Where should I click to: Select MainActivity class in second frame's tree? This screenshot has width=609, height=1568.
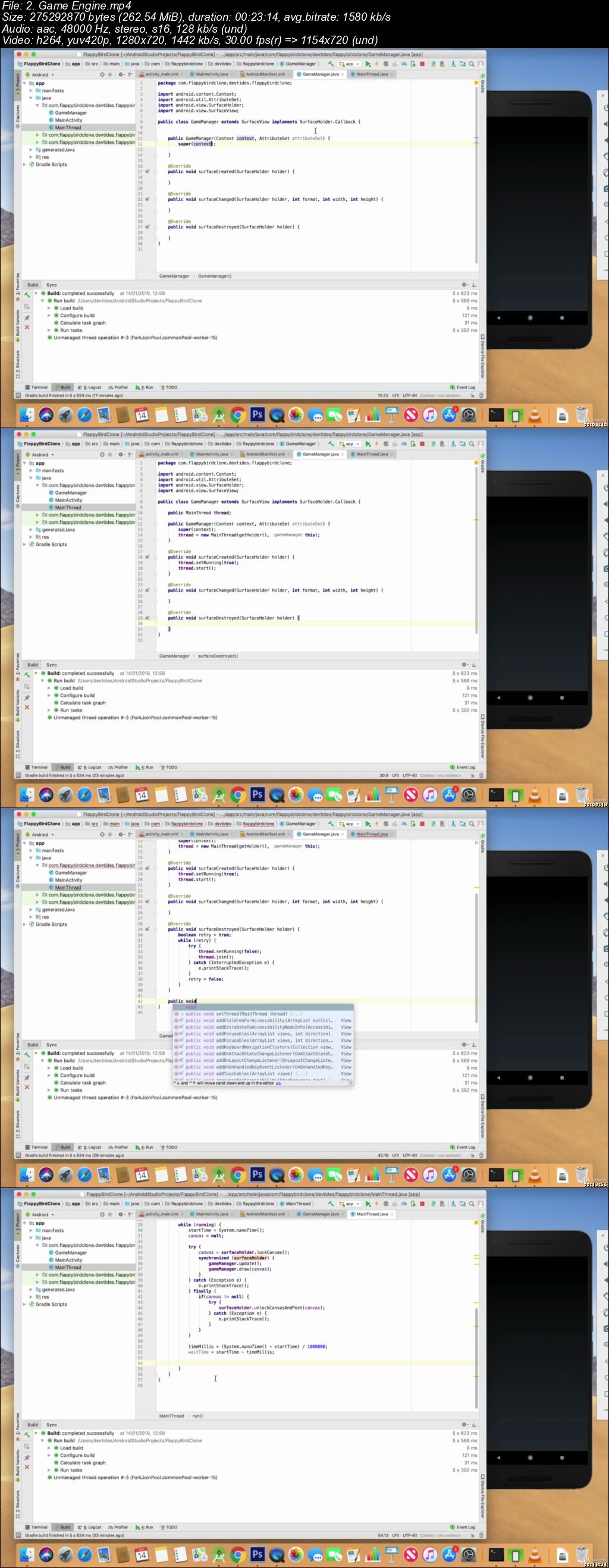point(68,499)
